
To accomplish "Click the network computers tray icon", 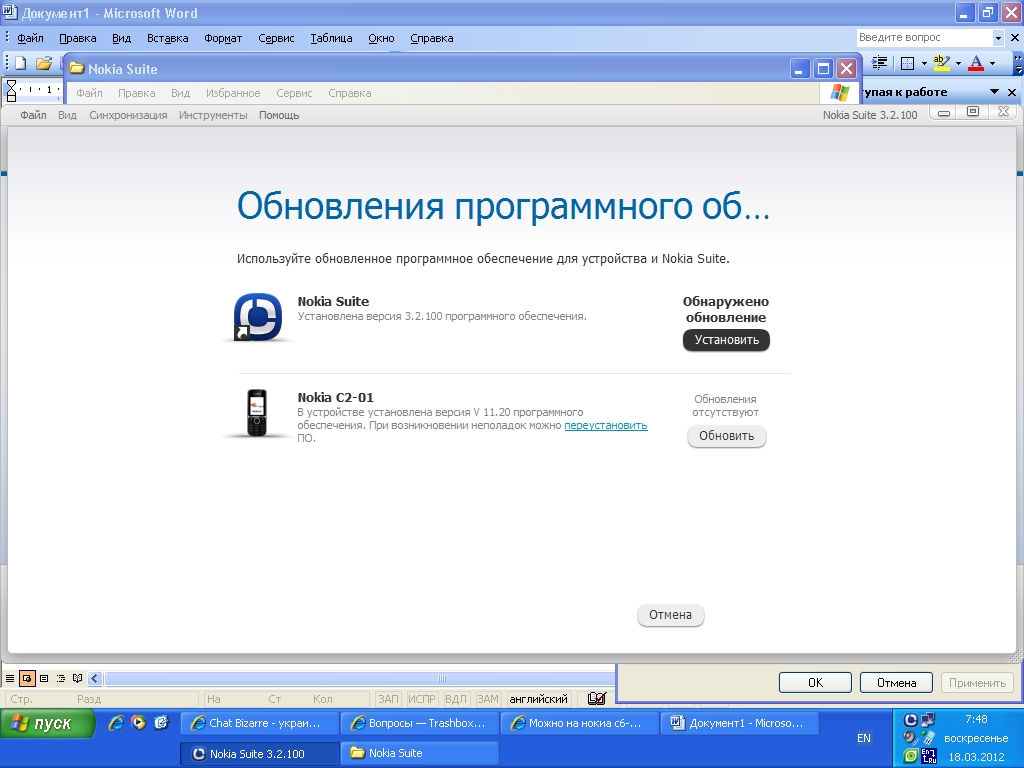I will (927, 720).
